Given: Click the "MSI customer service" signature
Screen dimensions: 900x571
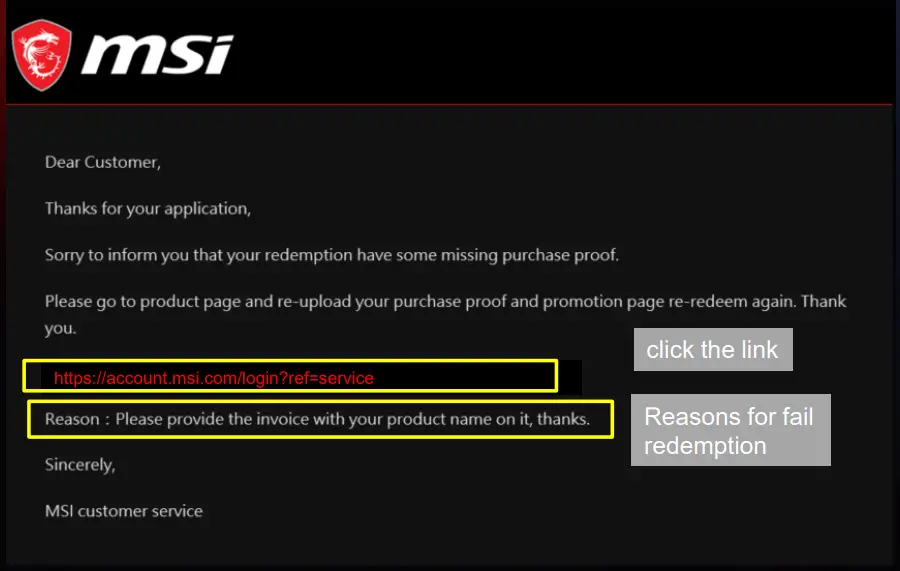Looking at the screenshot, I should point(124,511).
